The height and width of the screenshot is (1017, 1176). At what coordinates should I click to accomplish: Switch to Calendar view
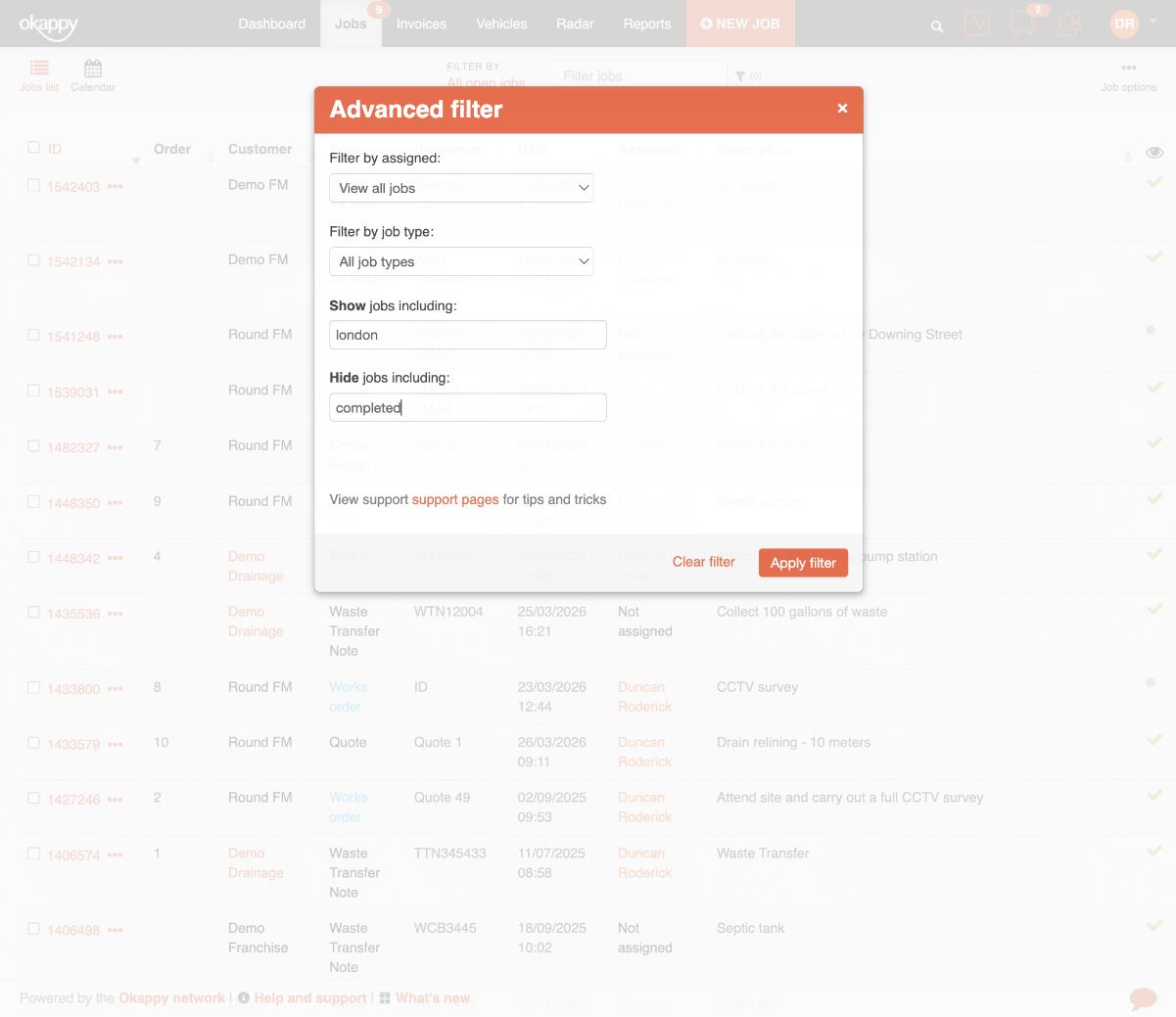click(93, 75)
